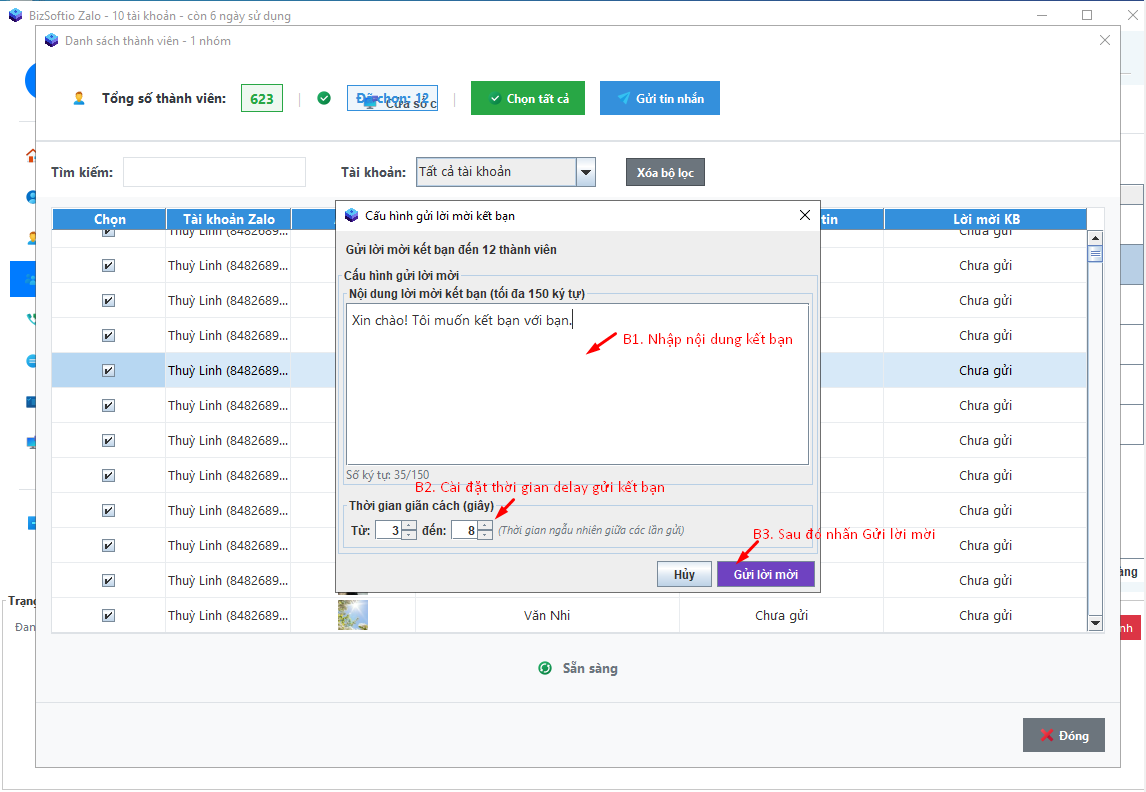Viewport: 1146px width, 792px height.
Task: Uncheck the checkbox in the highlighted row
Action: (108, 370)
